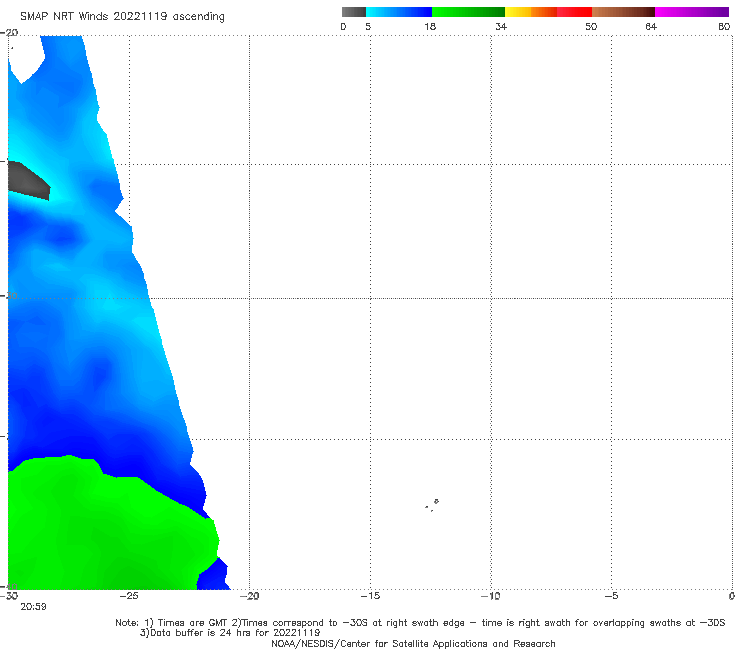This screenshot has width=740, height=650.
Task: Click the bright green high-wind region on map
Action: pyautogui.click(x=109, y=529)
